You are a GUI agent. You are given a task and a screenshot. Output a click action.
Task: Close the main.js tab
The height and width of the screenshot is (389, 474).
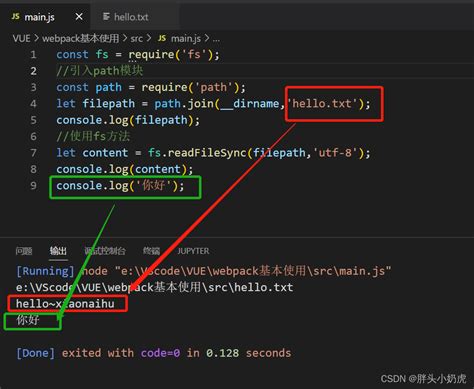tap(79, 16)
